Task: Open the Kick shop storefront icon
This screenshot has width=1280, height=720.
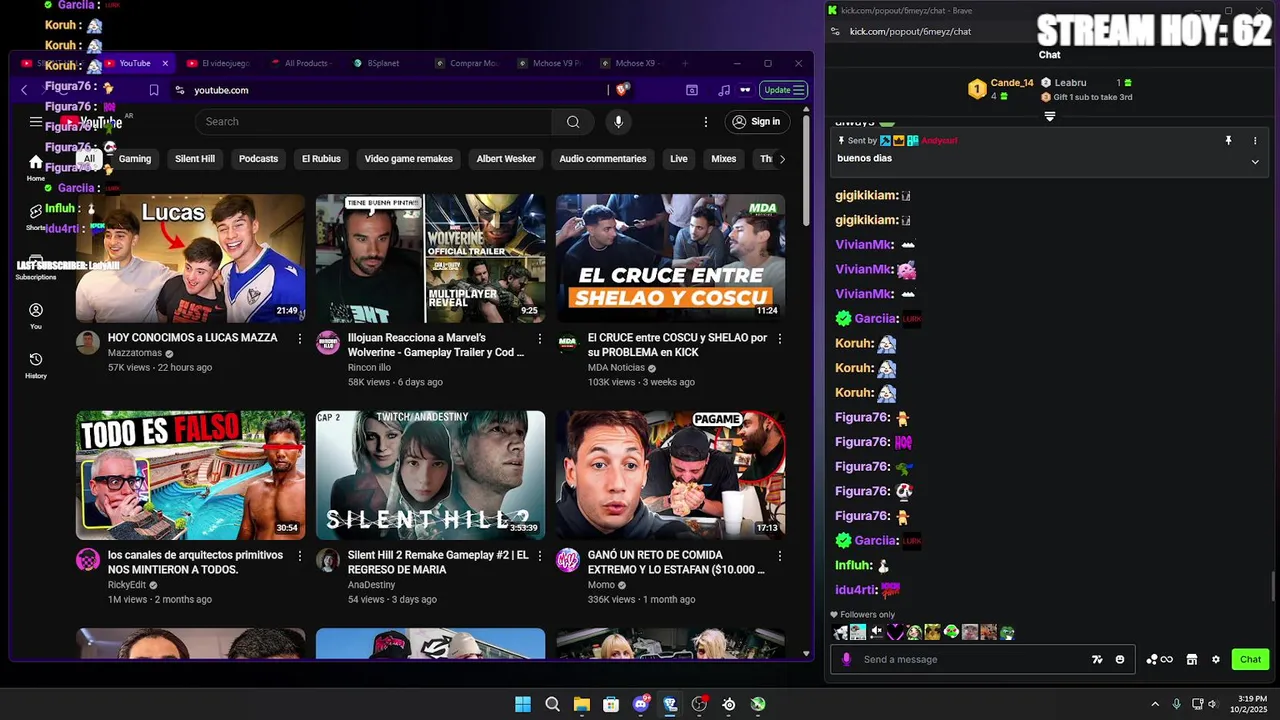Action: (1192, 660)
